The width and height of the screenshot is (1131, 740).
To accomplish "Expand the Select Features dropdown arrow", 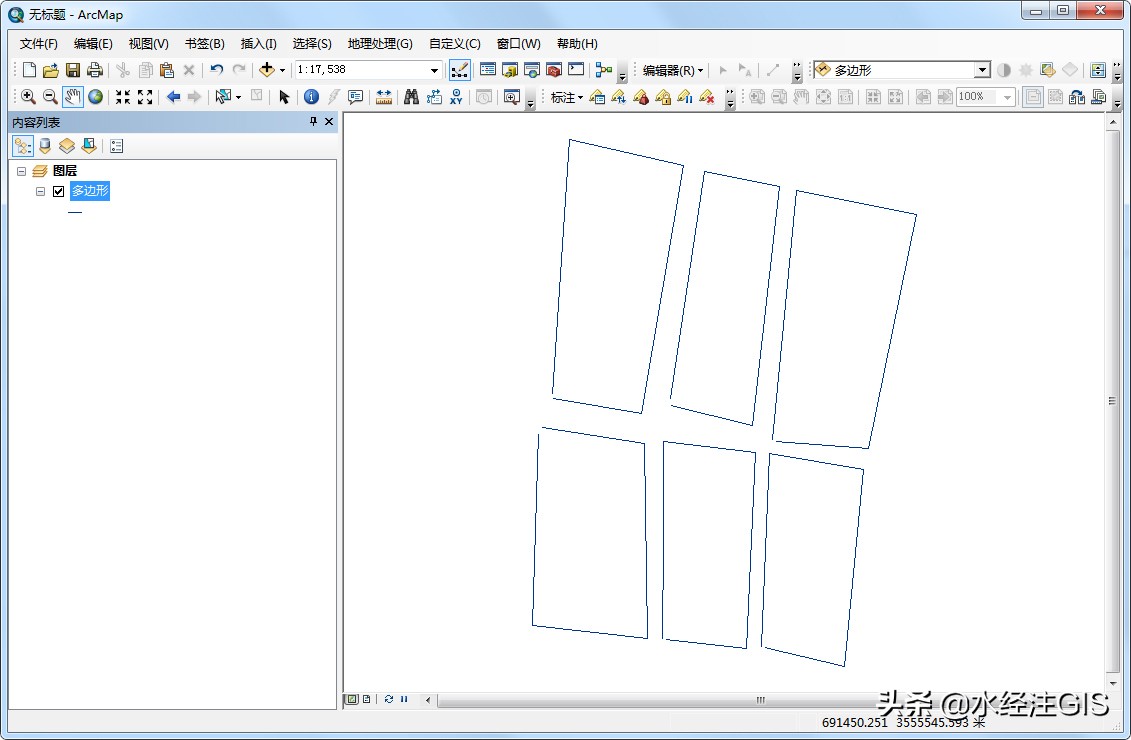I will click(x=239, y=97).
